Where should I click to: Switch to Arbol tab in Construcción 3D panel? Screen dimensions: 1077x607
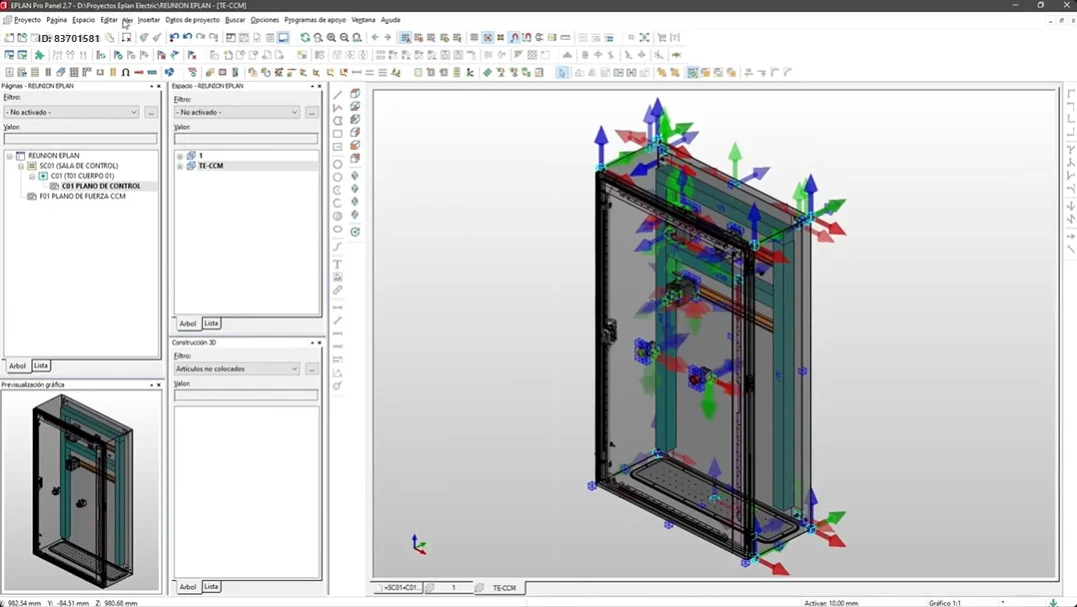click(x=188, y=587)
